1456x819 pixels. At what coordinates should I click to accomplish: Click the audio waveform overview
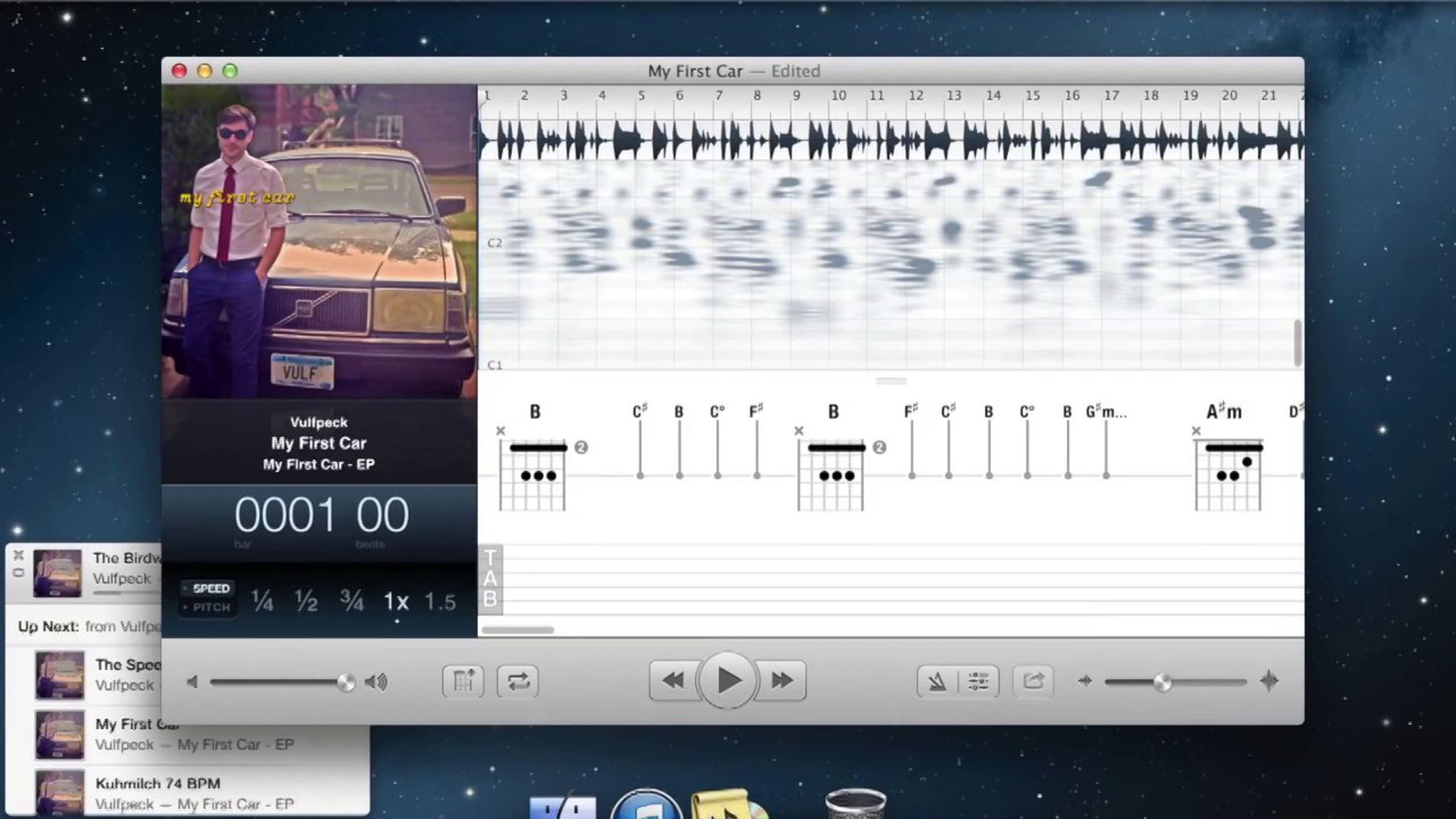coord(891,140)
